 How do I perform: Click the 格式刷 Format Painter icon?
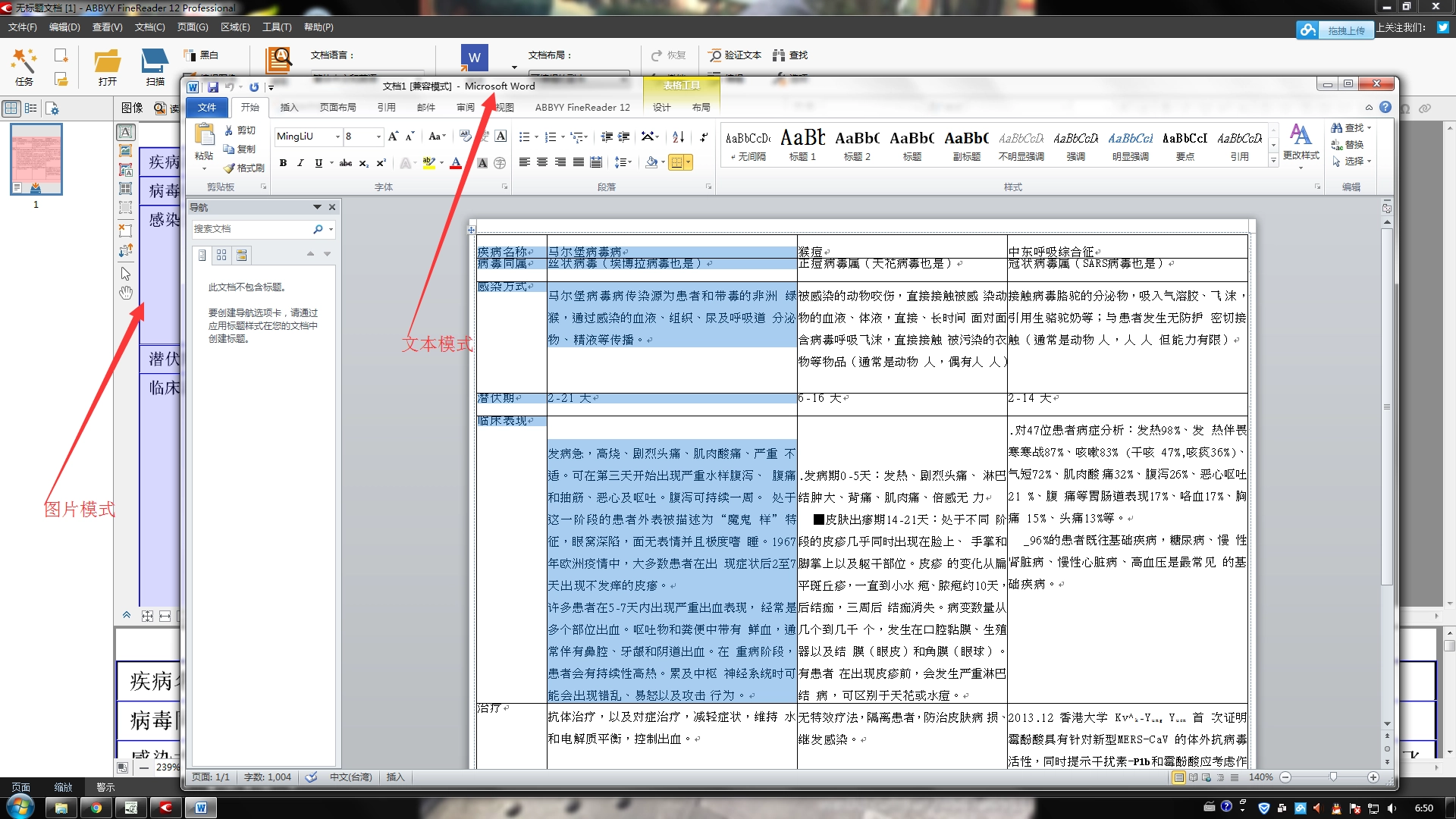point(228,168)
